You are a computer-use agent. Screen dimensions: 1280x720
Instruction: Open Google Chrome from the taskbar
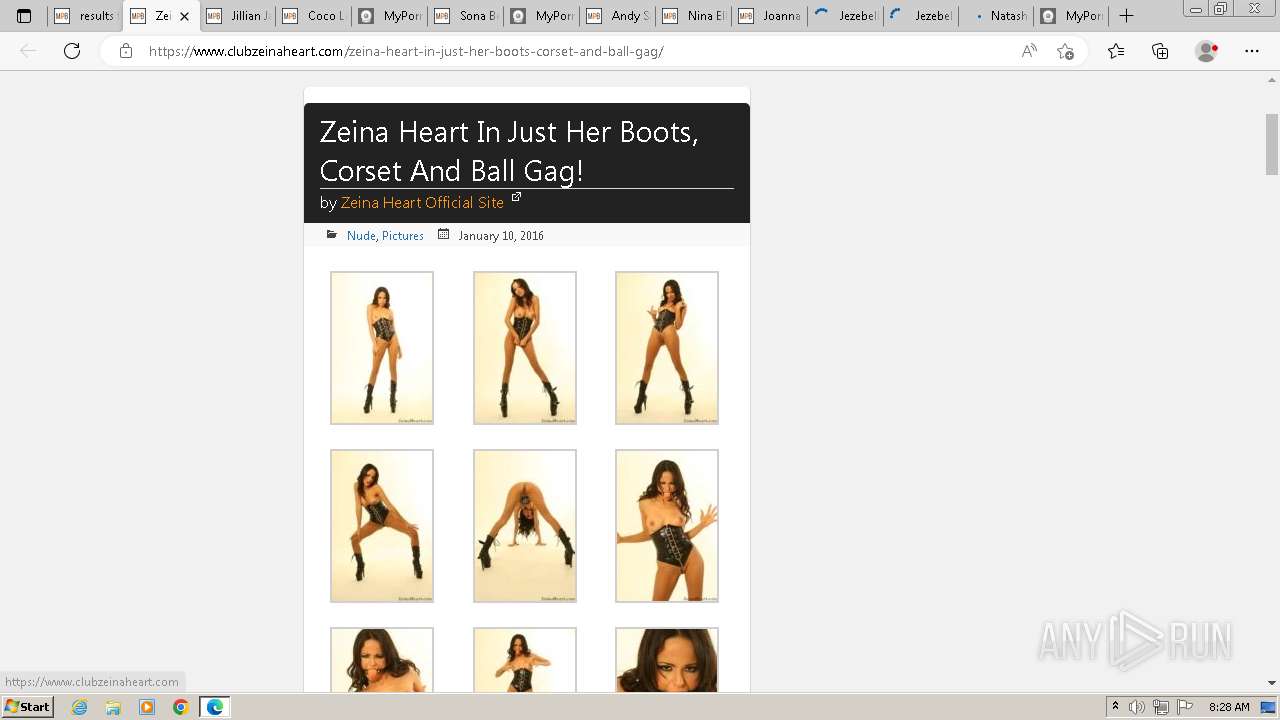click(x=181, y=707)
